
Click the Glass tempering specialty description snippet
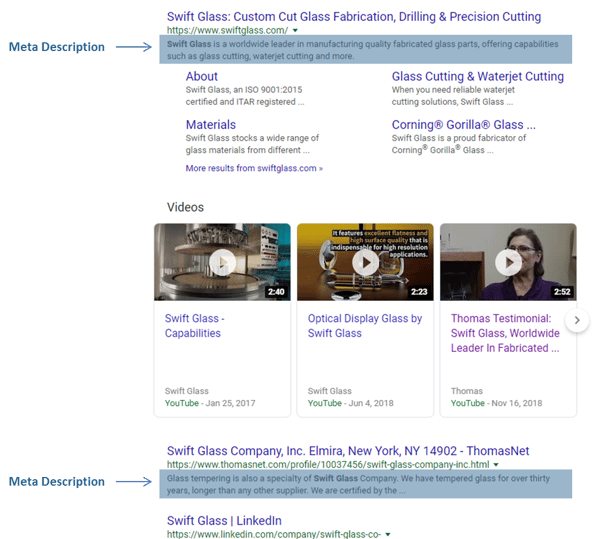358,484
